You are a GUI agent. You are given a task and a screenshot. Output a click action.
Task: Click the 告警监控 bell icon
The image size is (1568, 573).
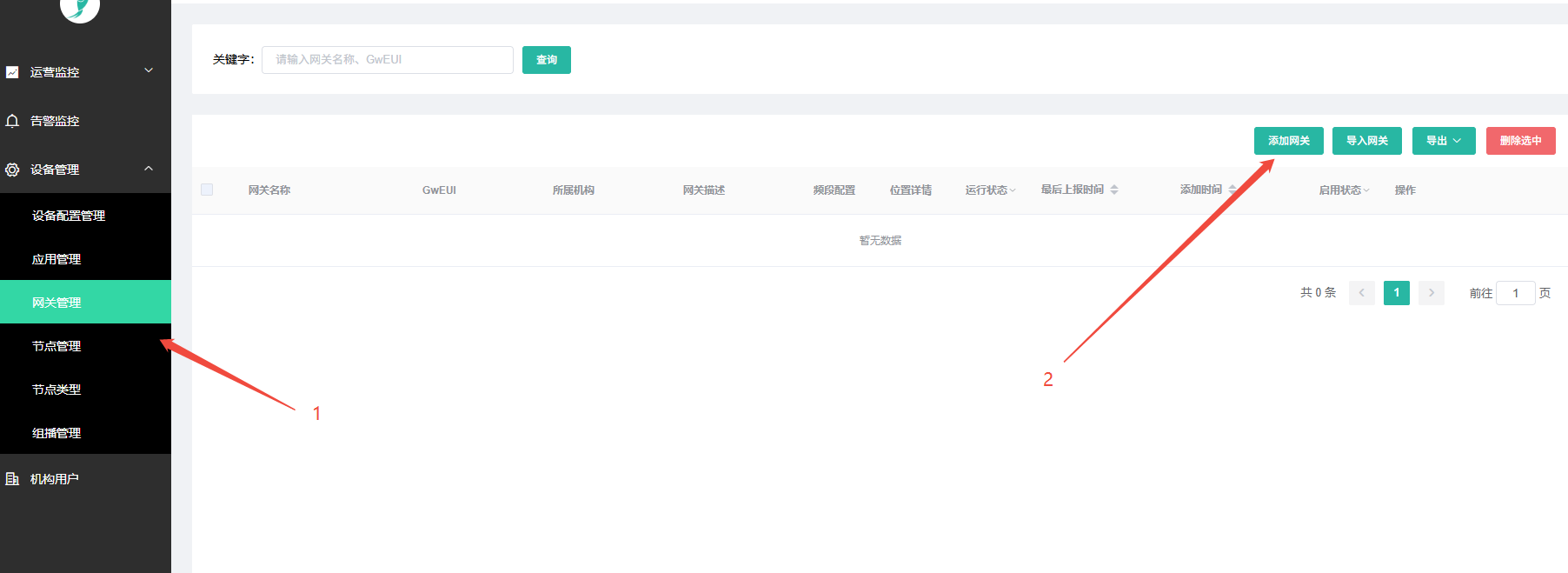(x=12, y=121)
